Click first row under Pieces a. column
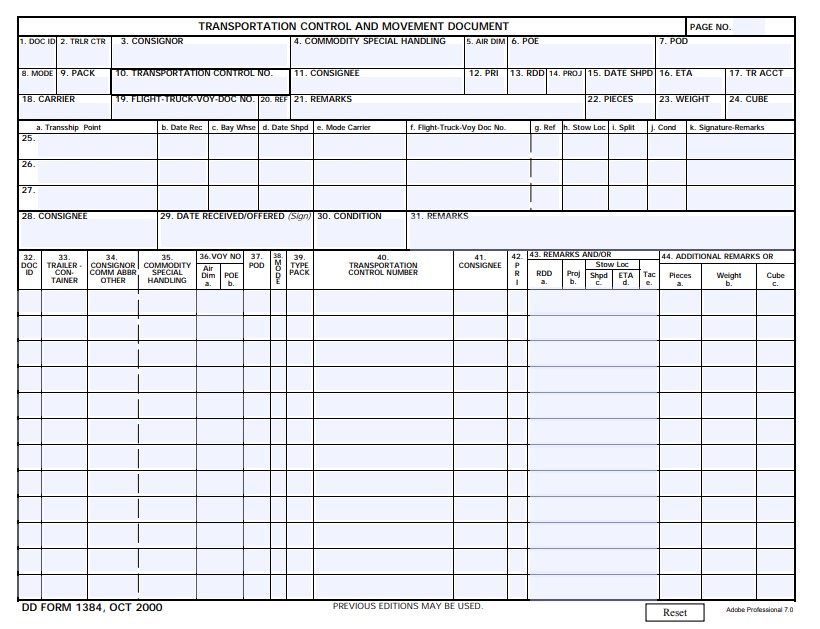 point(680,302)
